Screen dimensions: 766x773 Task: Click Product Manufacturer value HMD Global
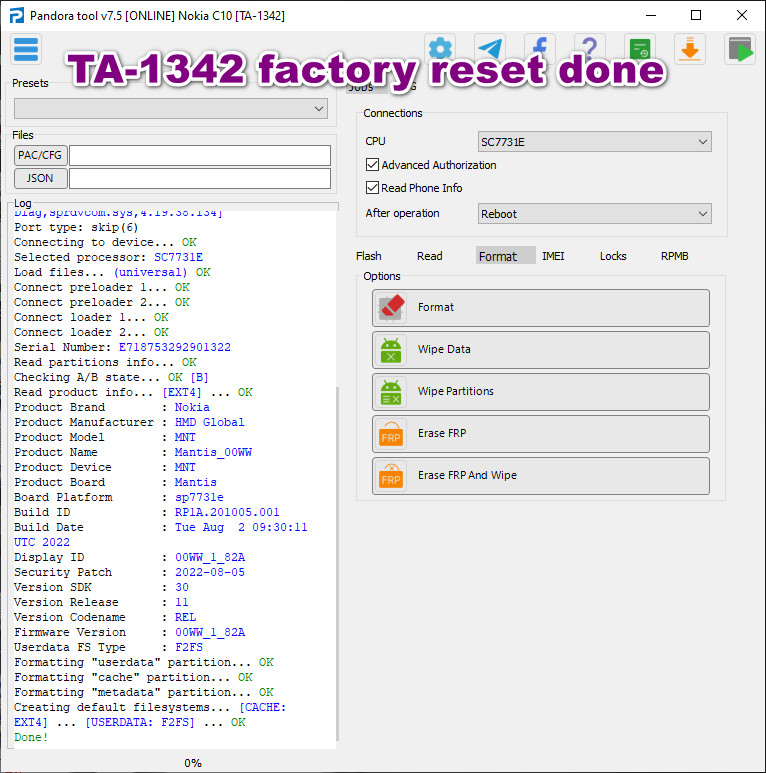pyautogui.click(x=209, y=422)
